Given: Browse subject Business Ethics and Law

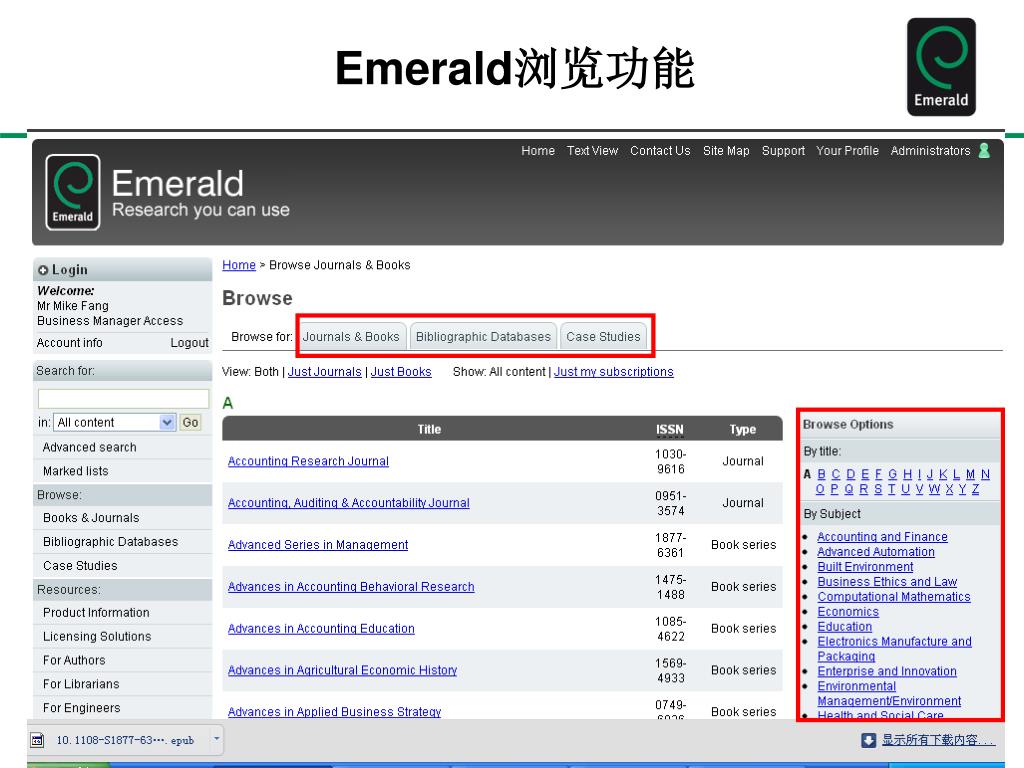Looking at the screenshot, I should coord(887,582).
